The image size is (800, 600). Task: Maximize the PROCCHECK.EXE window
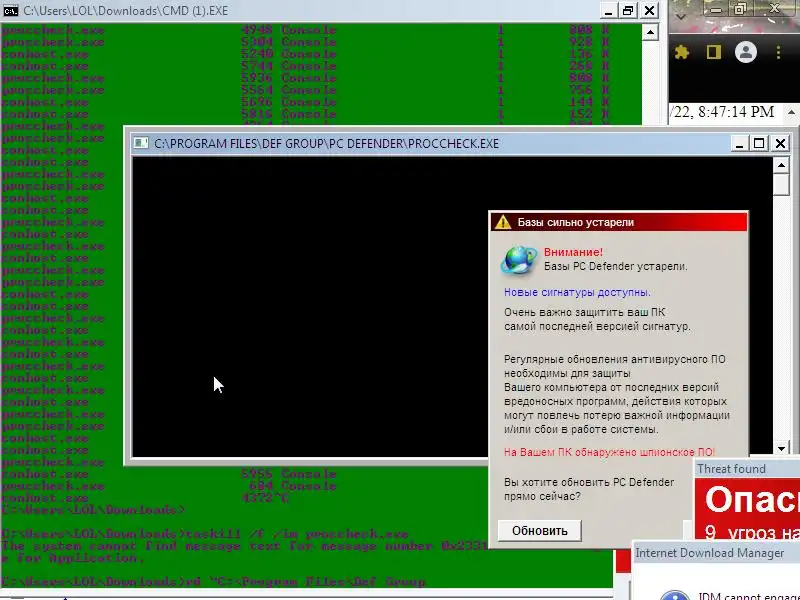(759, 143)
